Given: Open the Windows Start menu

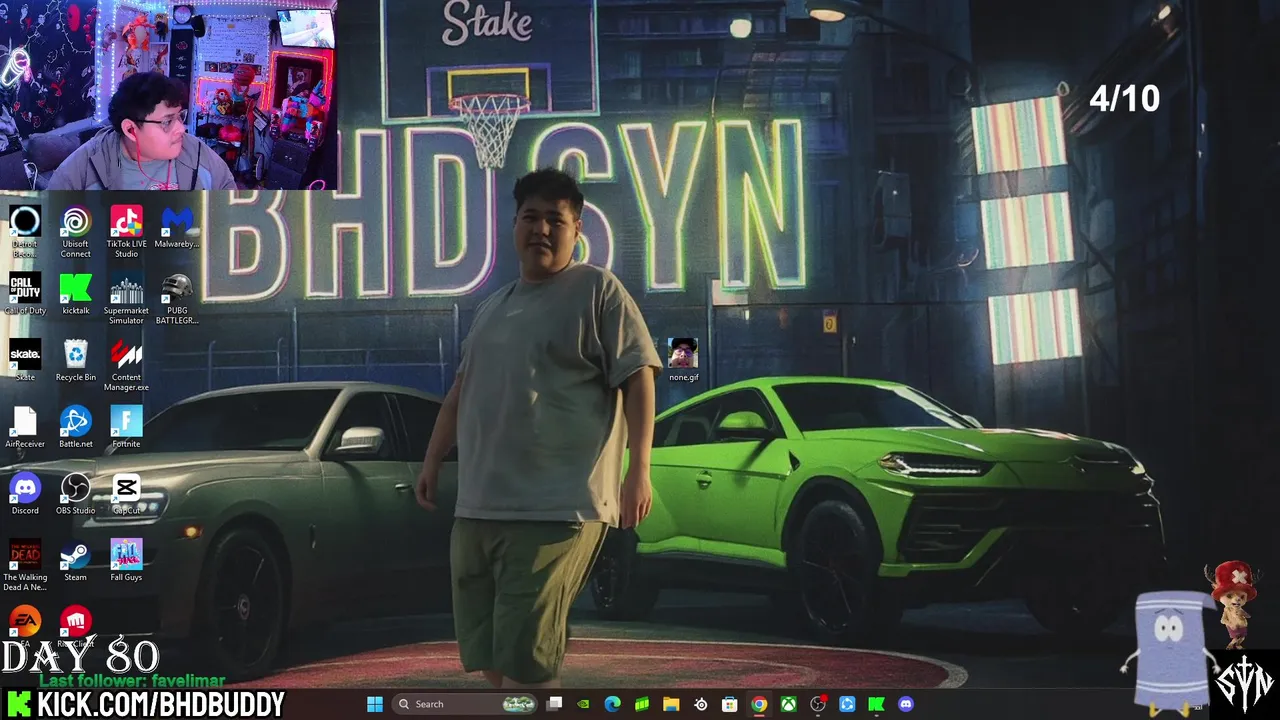Looking at the screenshot, I should 375,704.
